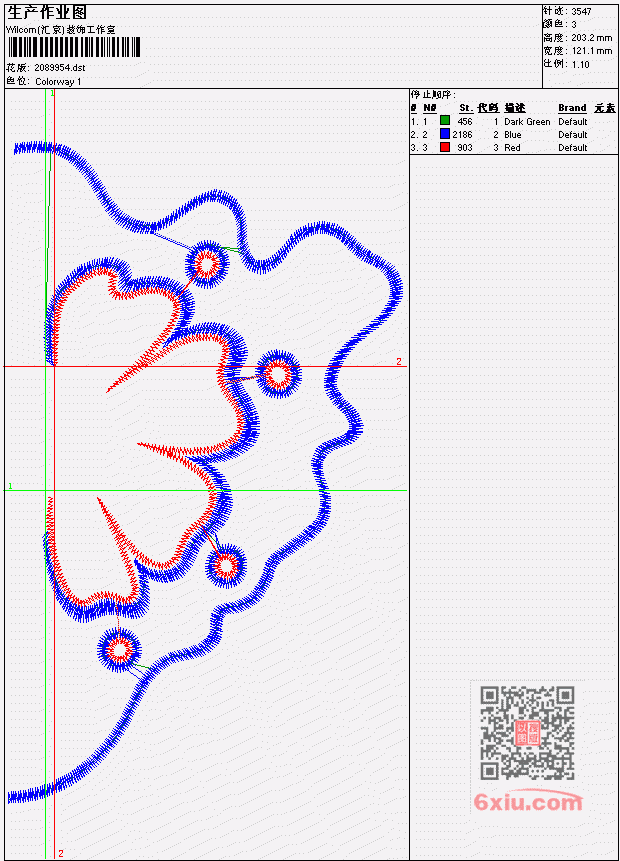Click the title 生产作业图

tap(47, 13)
